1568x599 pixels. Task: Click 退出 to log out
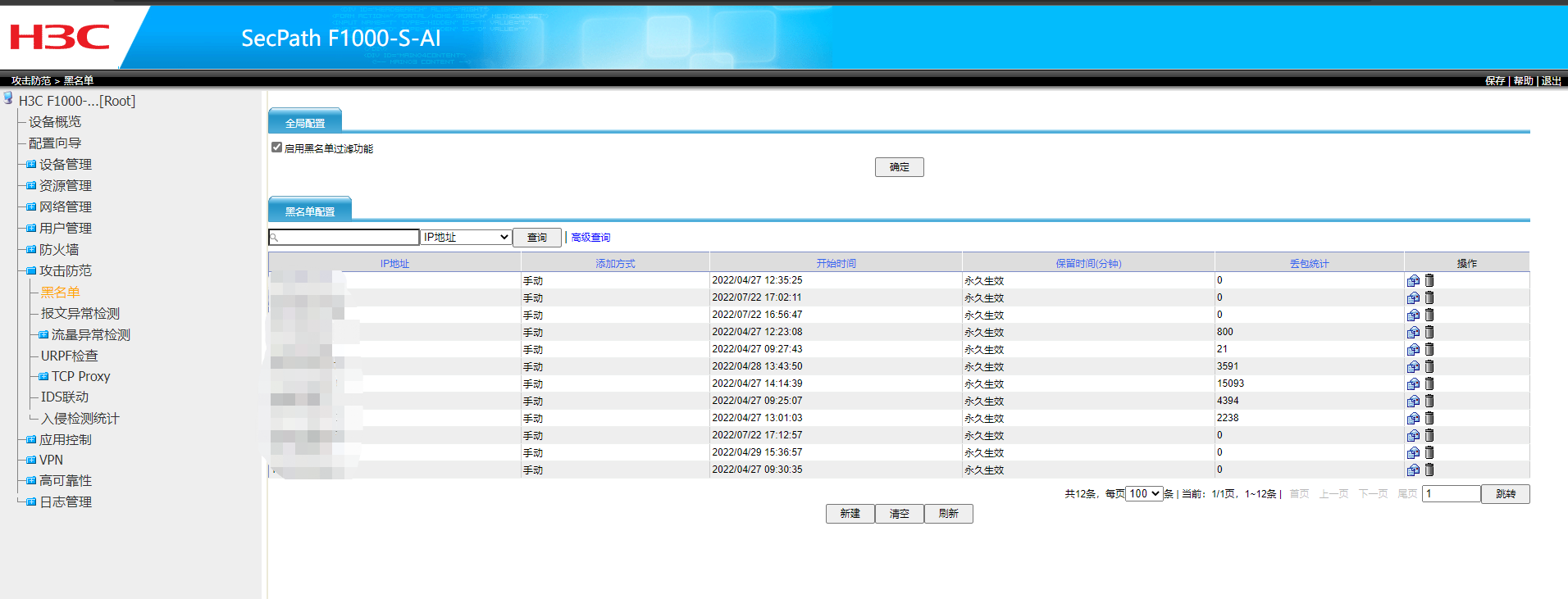1552,80
